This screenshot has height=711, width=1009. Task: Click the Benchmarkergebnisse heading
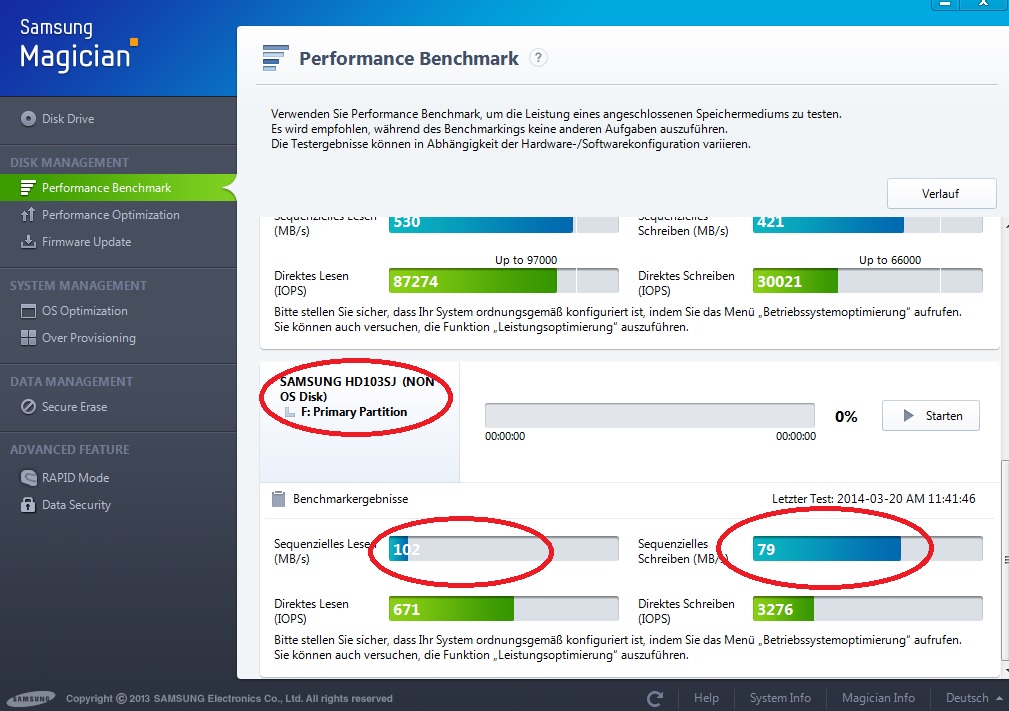(x=351, y=499)
